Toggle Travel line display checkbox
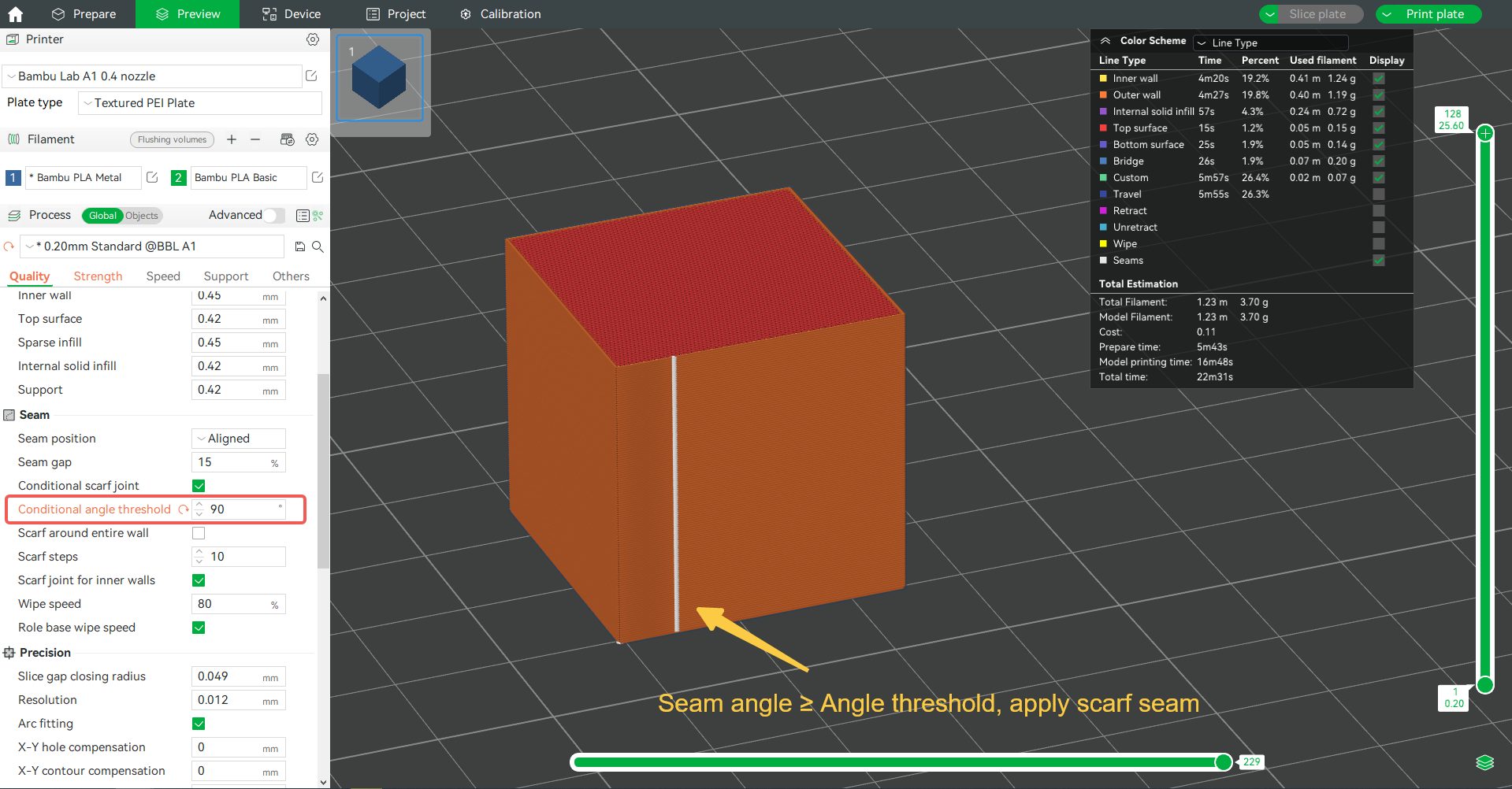Image resolution: width=1512 pixels, height=789 pixels. [1378, 194]
